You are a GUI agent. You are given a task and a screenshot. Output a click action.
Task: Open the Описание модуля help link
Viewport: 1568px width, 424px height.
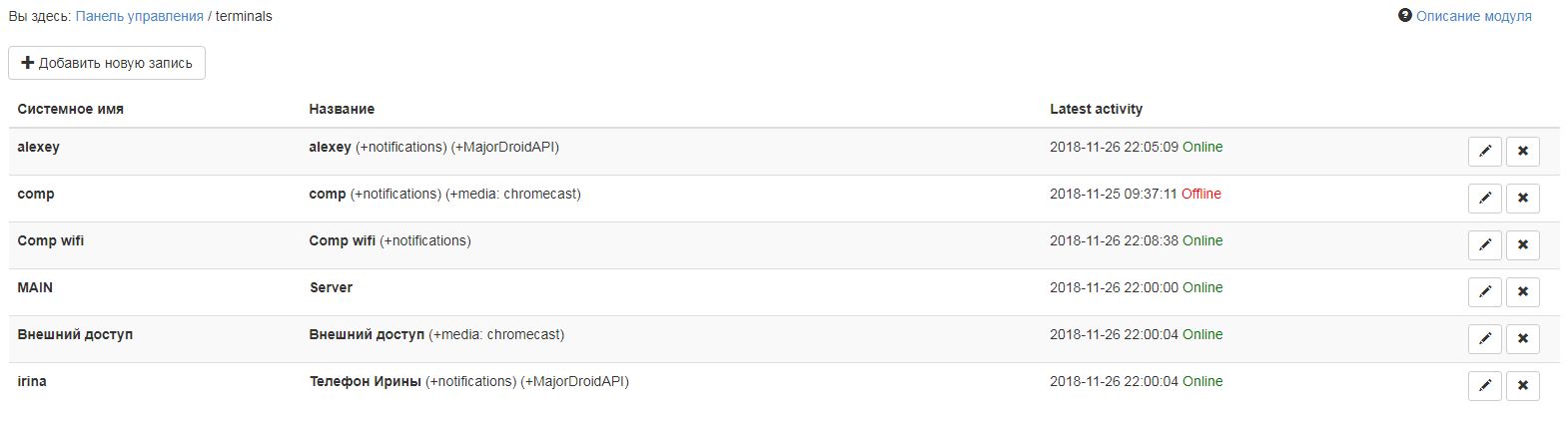[x=1472, y=16]
